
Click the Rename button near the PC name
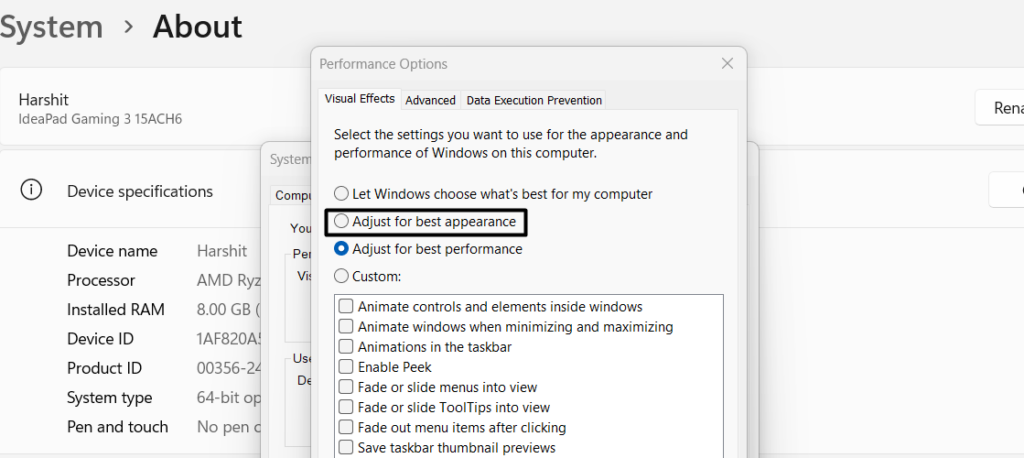point(1000,108)
